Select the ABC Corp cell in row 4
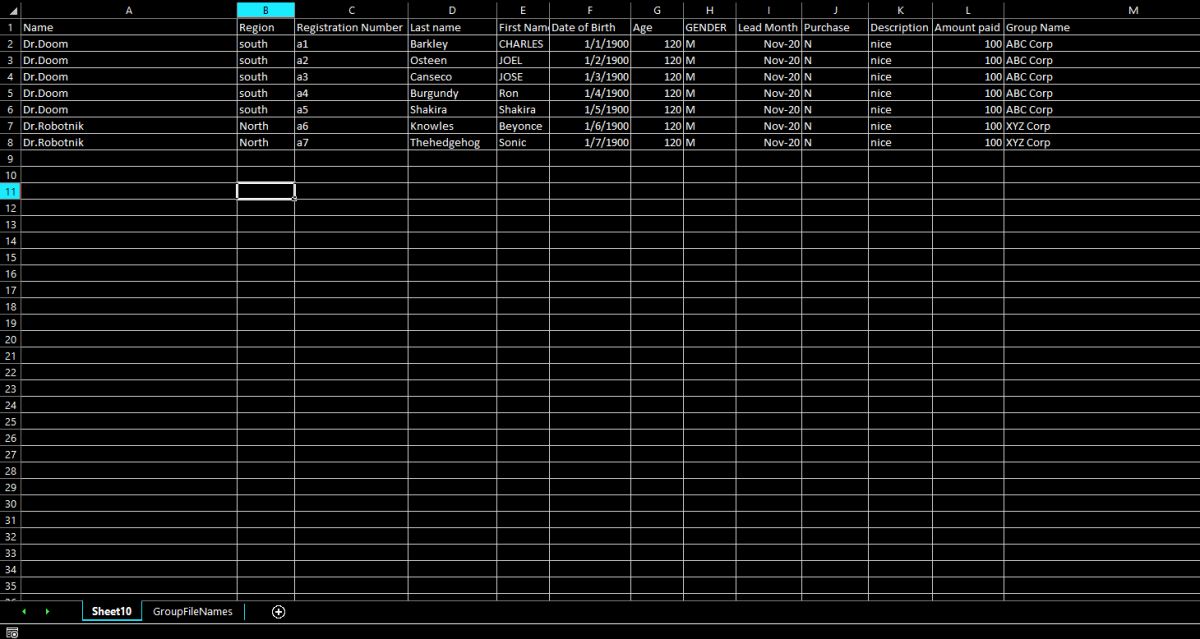This screenshot has width=1200, height=639. [1102, 77]
